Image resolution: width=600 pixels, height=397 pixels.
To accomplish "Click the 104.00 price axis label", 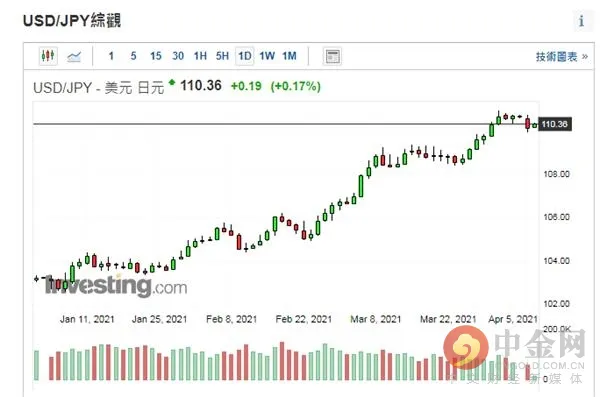I will pyautogui.click(x=556, y=261).
